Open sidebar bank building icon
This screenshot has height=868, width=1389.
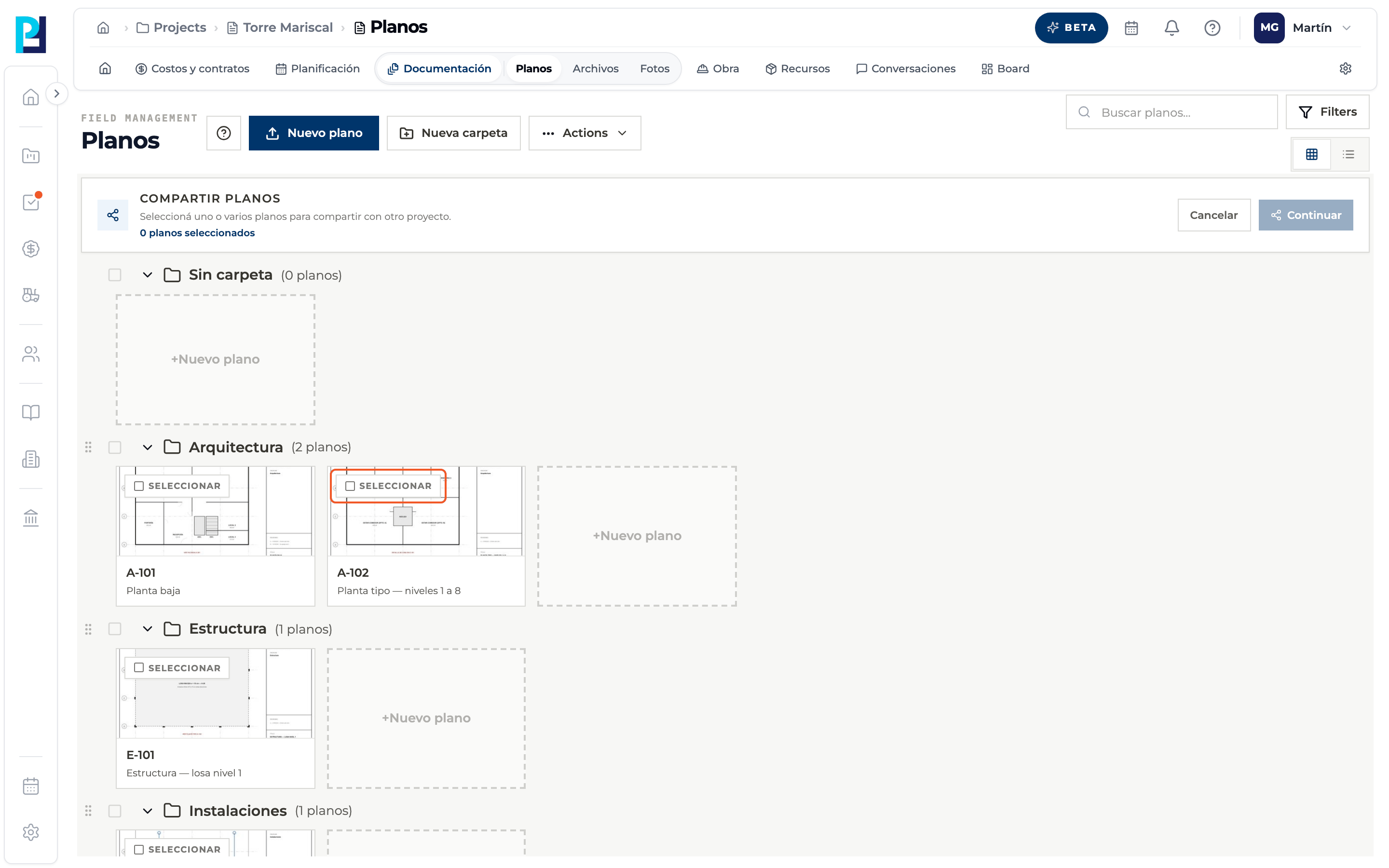(31, 518)
